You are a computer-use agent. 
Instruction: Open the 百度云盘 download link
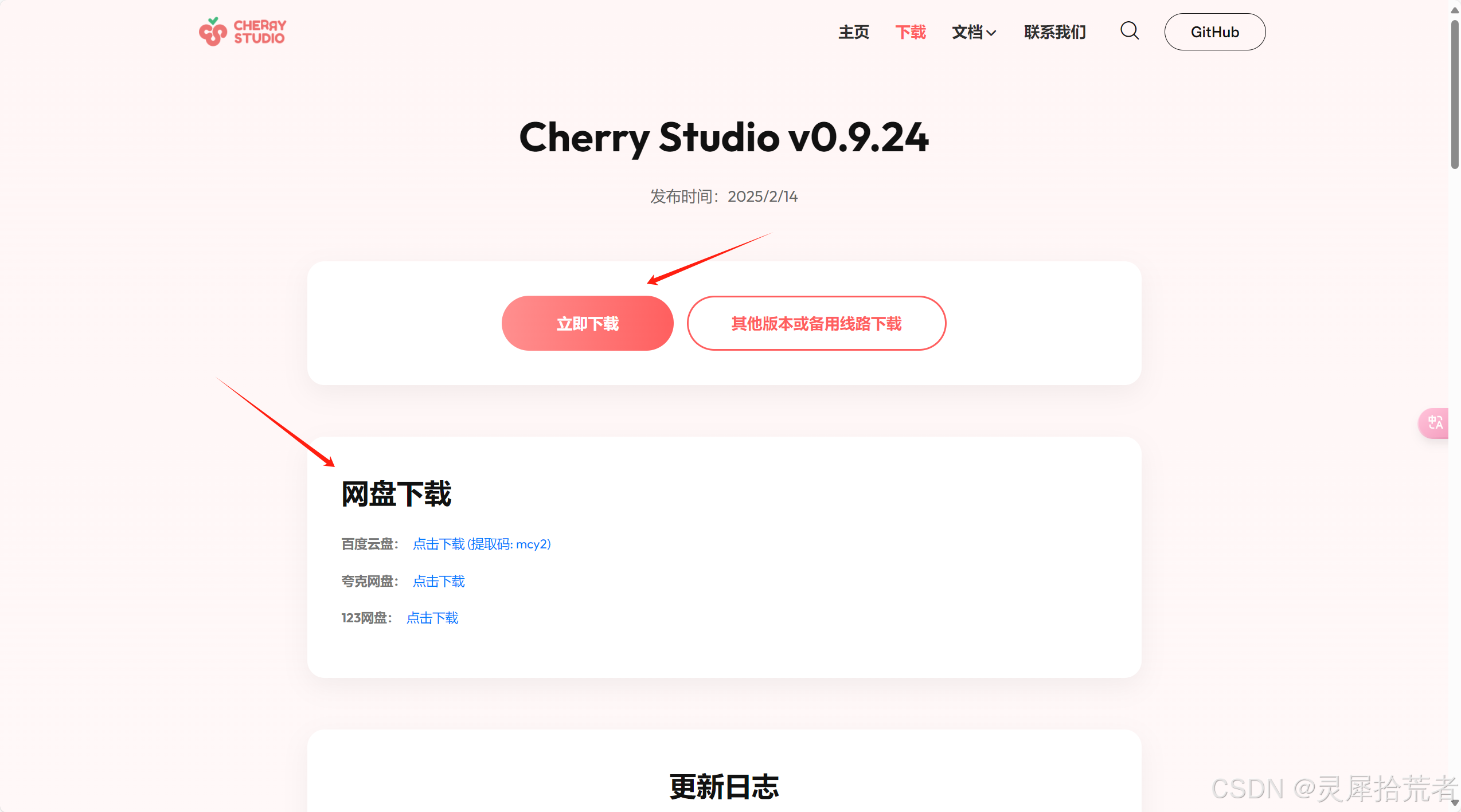482,544
